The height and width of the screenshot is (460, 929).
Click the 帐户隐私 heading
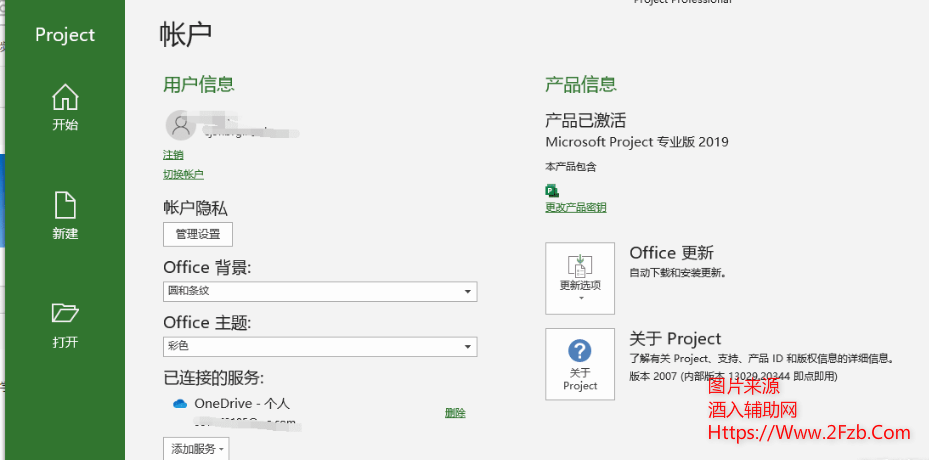click(196, 208)
